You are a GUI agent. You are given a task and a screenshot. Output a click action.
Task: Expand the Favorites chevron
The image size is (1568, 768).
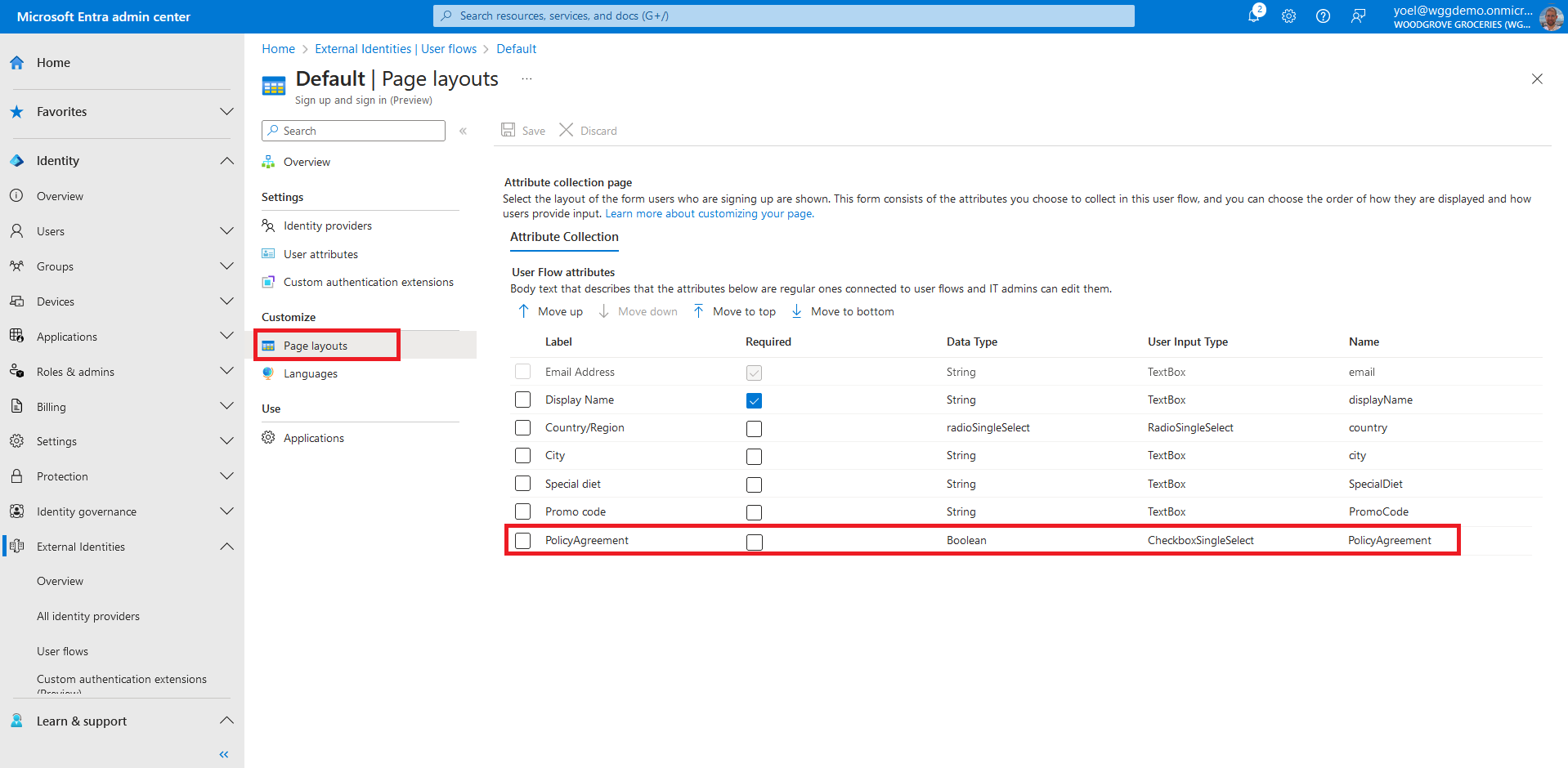point(226,112)
